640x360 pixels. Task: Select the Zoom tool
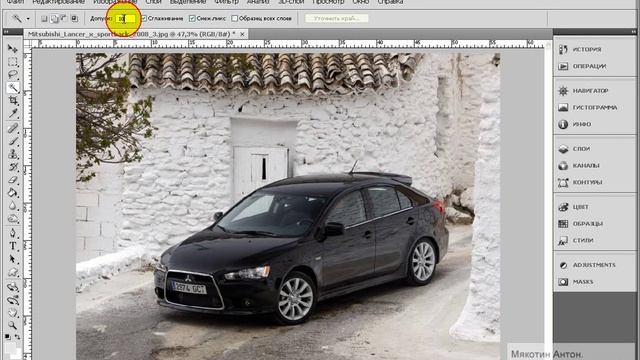pos(13,325)
